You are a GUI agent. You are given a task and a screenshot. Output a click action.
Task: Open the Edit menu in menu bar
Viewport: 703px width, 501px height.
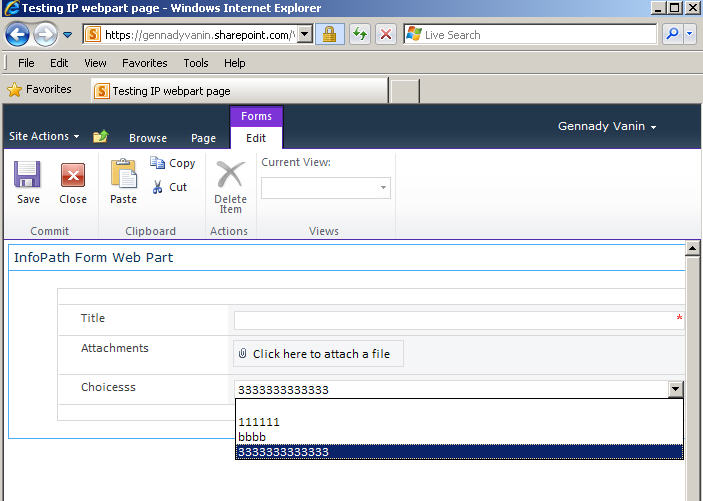(59, 63)
